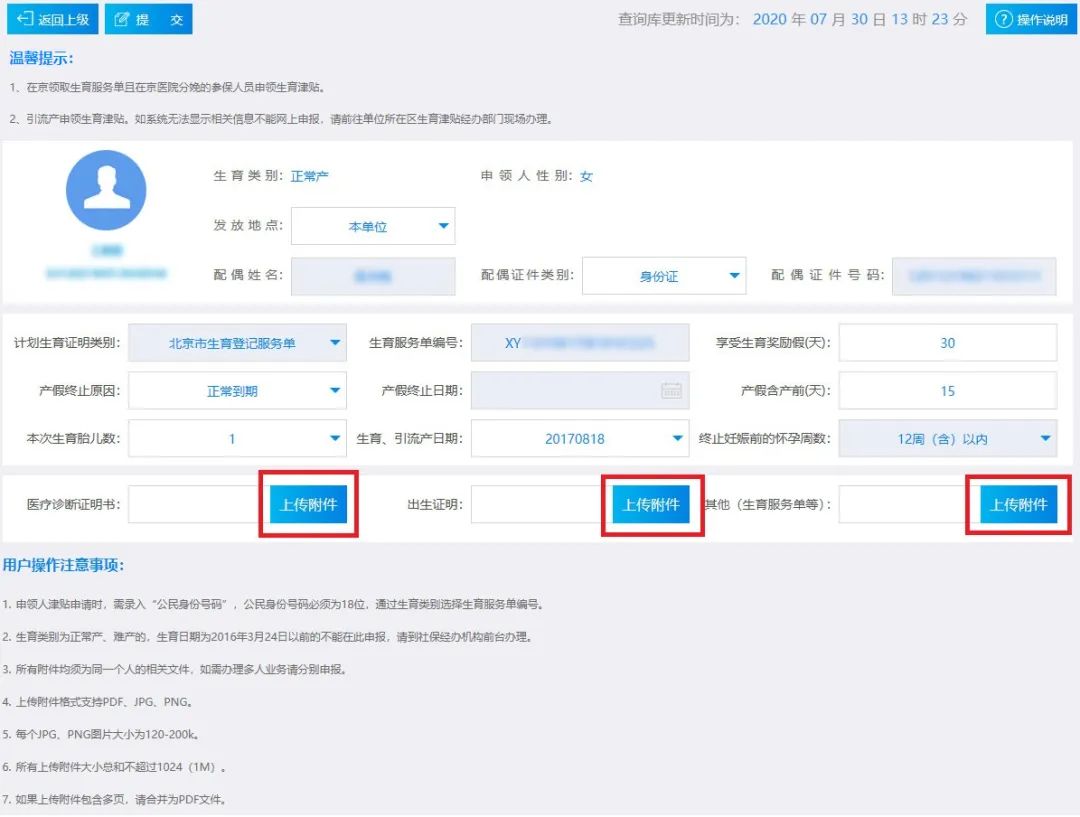Expand the 配偶证件类别 dropdown showing 身份证
The width and height of the screenshot is (1080, 817).
[664, 276]
